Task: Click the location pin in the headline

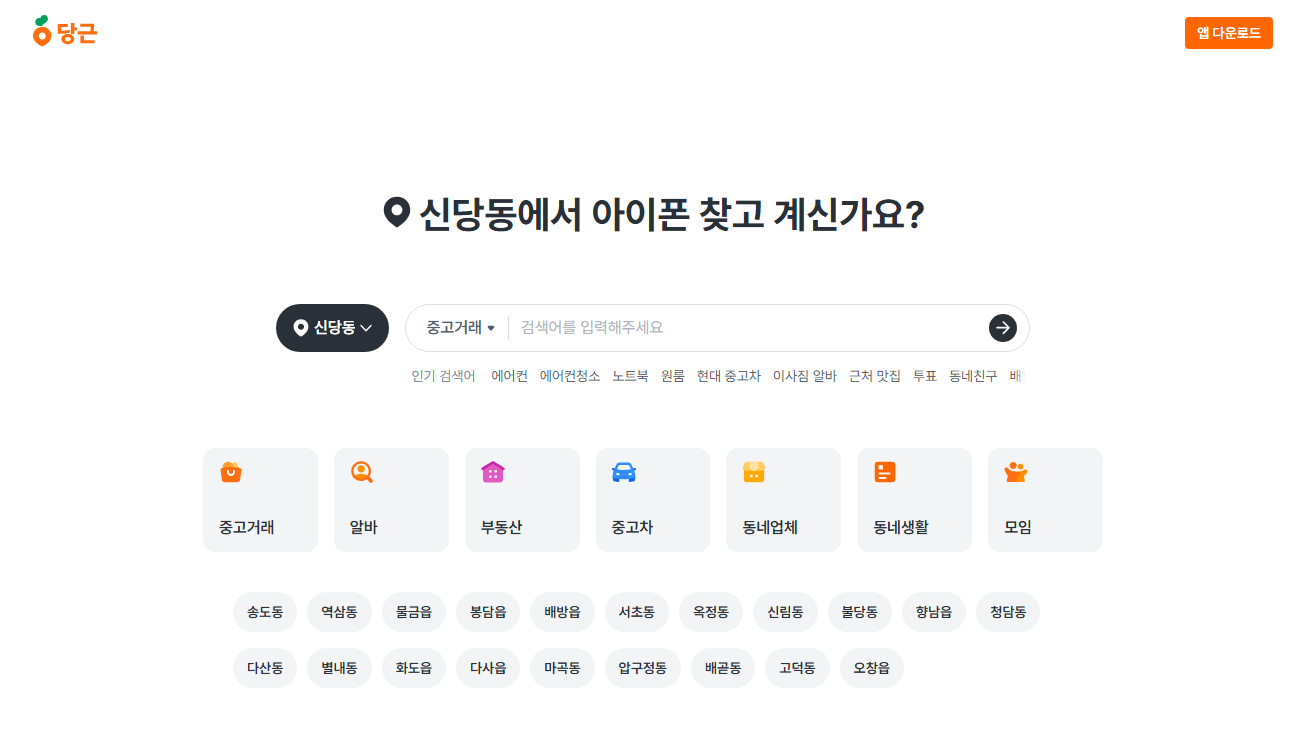Action: click(x=397, y=212)
